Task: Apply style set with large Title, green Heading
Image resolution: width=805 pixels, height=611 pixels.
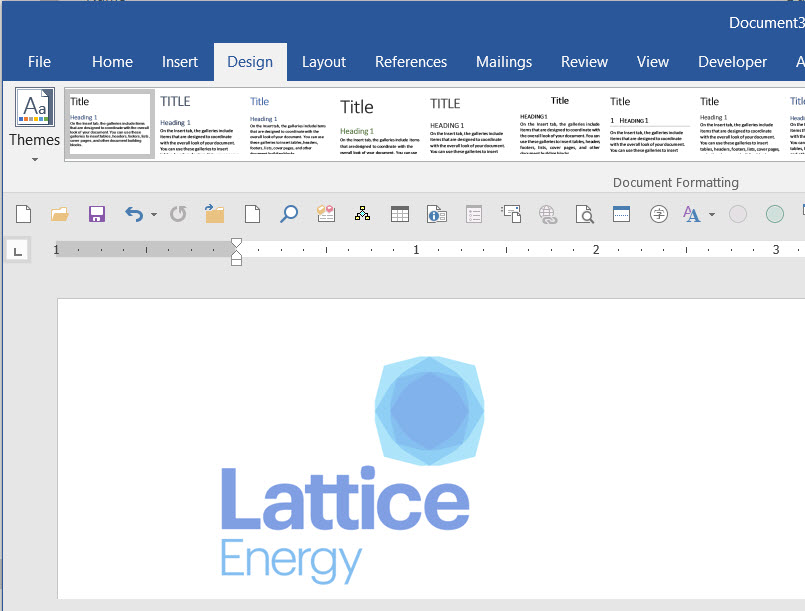Action: click(x=379, y=124)
